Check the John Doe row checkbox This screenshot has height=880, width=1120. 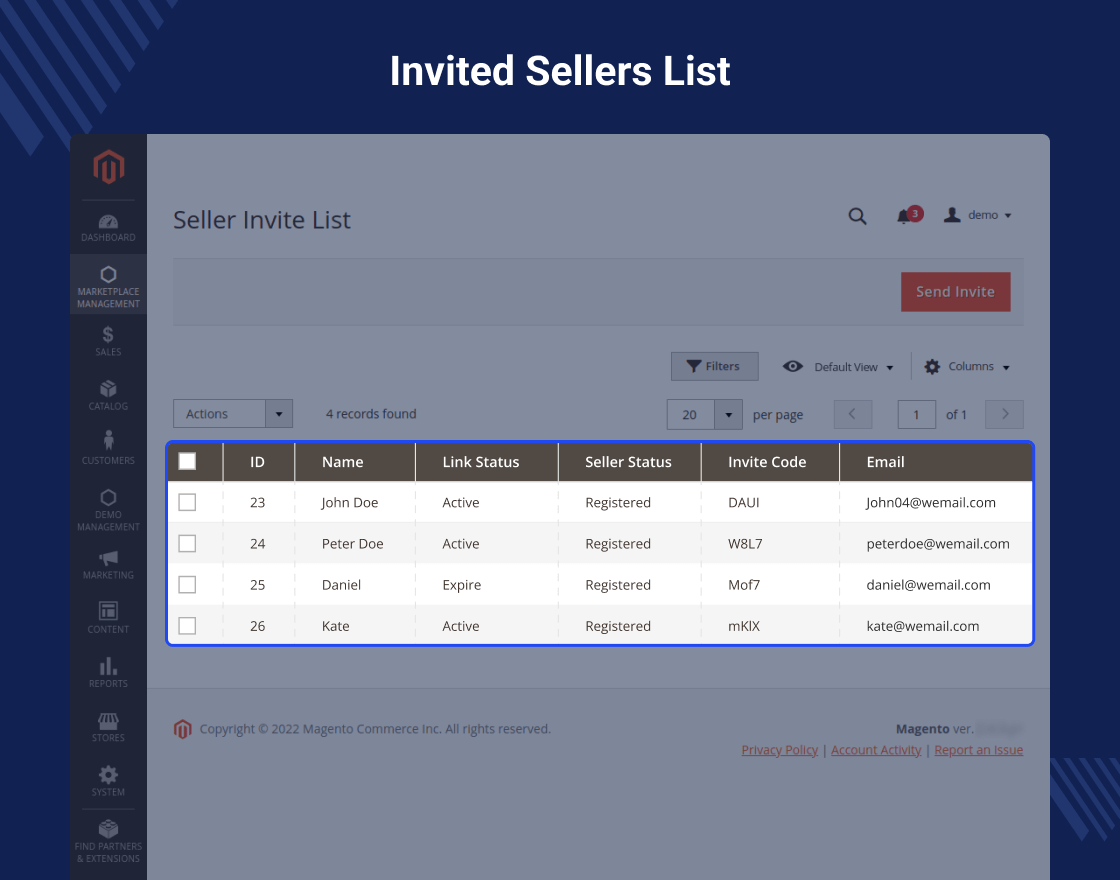pyautogui.click(x=187, y=502)
